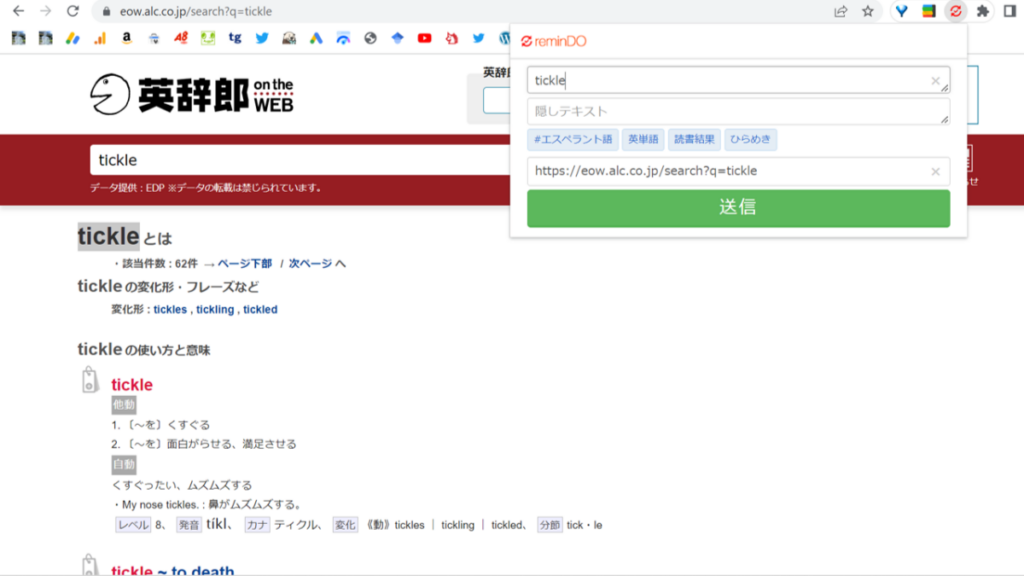
Task: Open the Google AdSense bookmark
Action: pyautogui.click(x=72, y=39)
